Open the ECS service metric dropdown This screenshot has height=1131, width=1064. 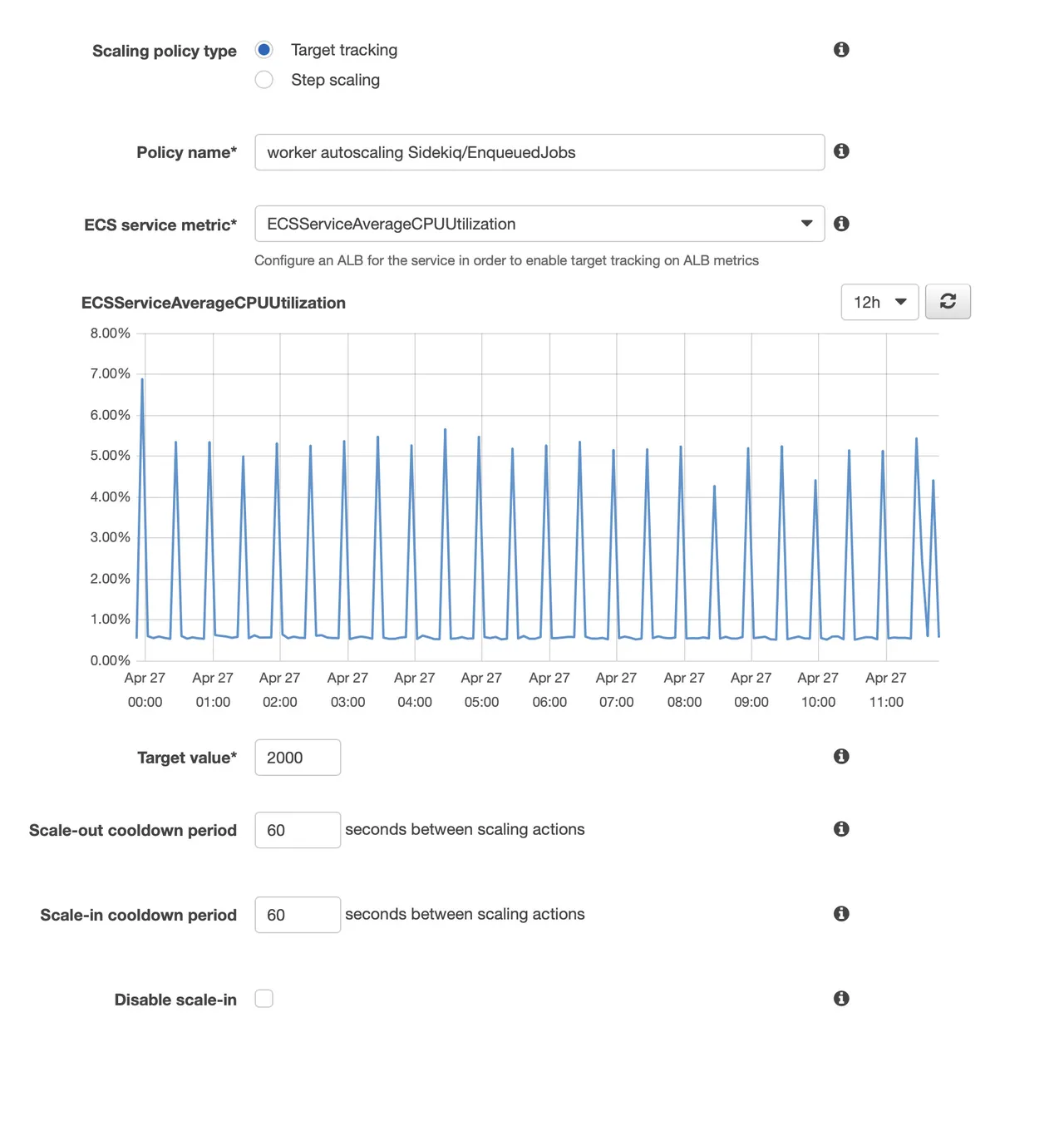point(539,224)
